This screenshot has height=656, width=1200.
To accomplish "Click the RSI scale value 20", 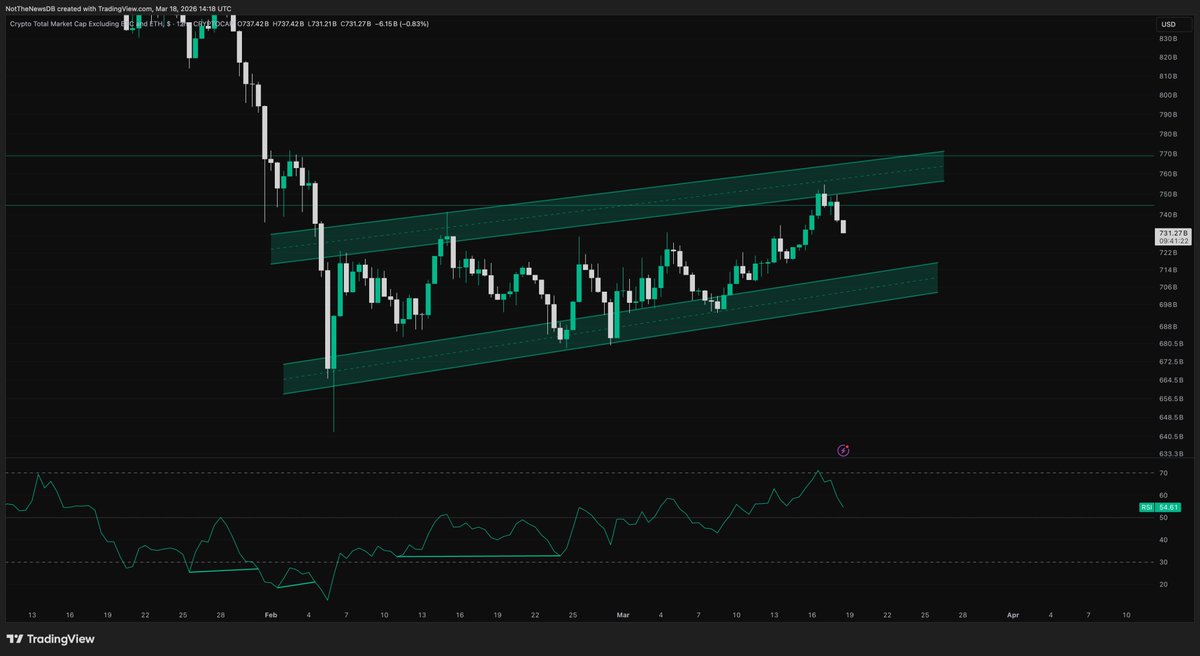I will 1163,583.
